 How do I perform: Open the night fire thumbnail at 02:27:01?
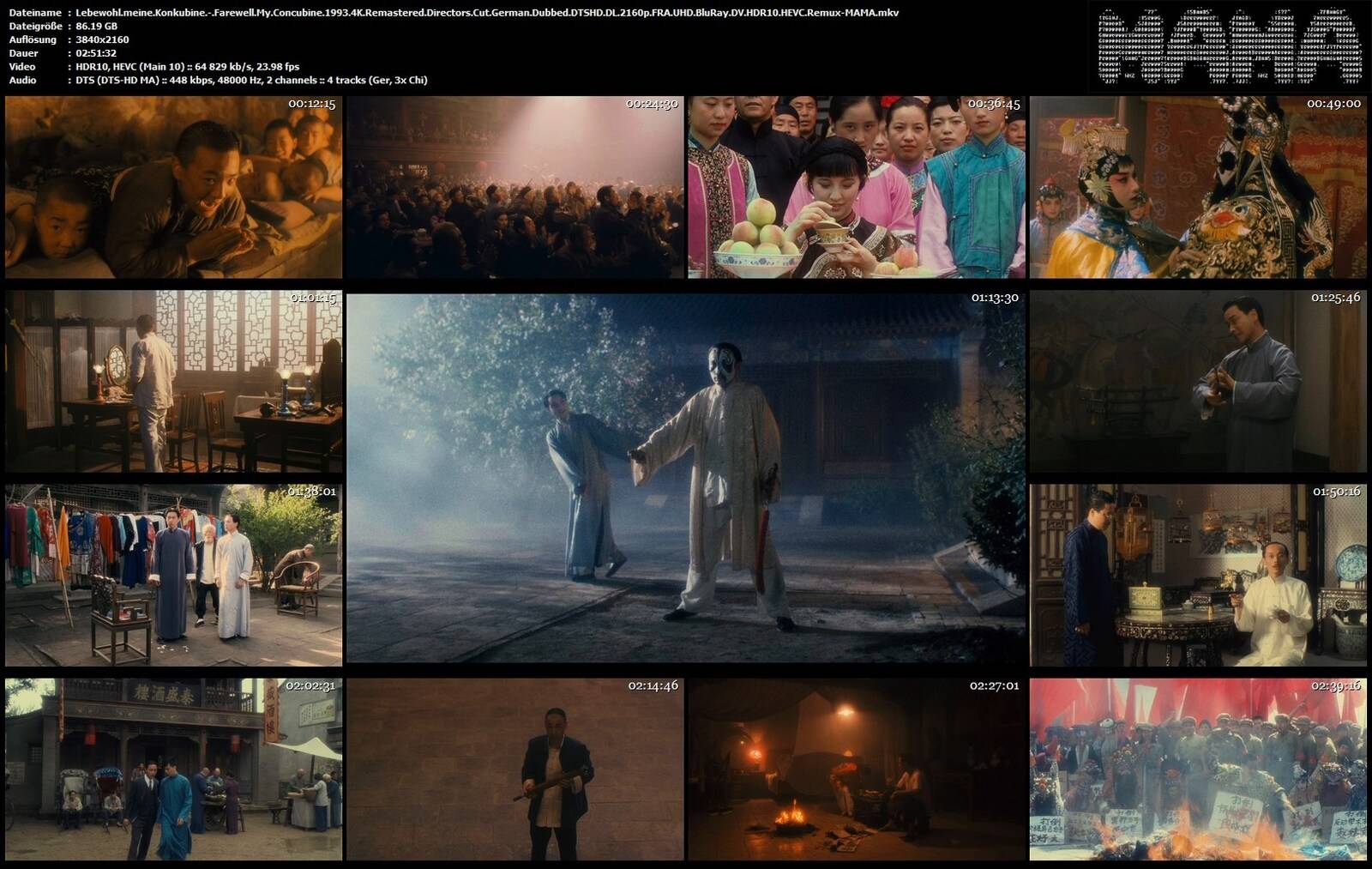click(857, 769)
